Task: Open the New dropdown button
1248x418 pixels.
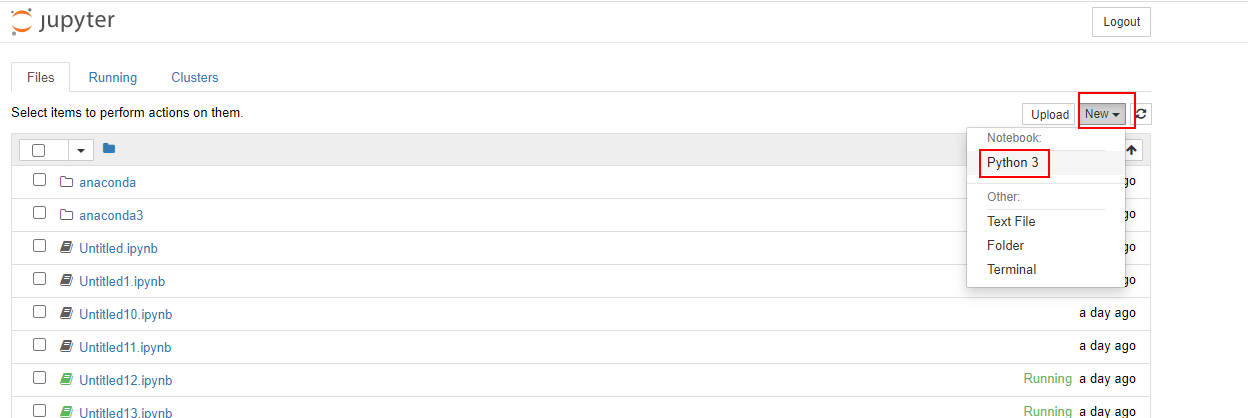Action: click(x=1102, y=114)
